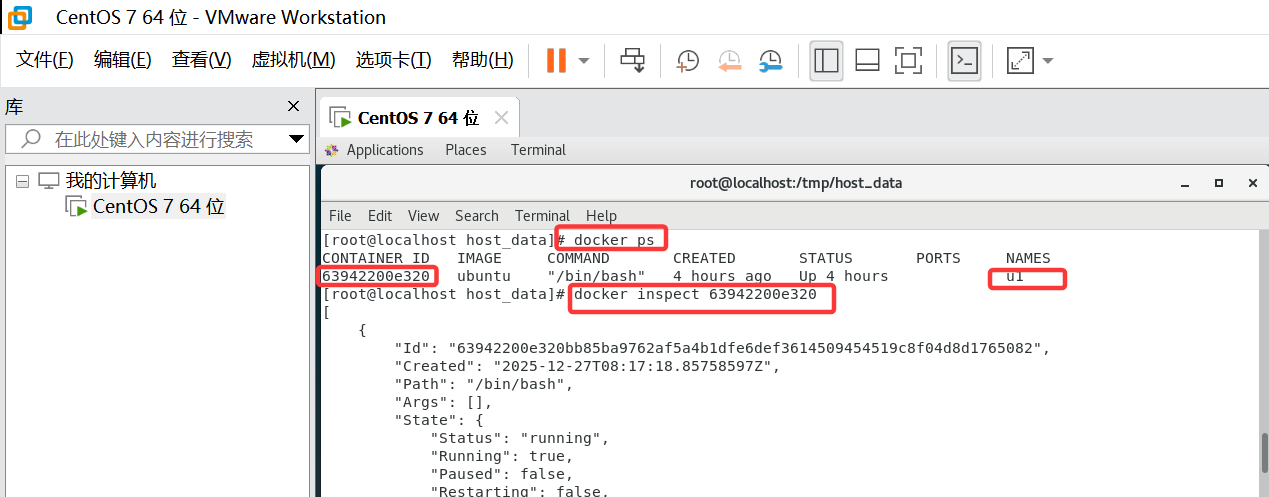Click the root@localhost terminal title text
This screenshot has height=497, width=1269.
pos(796,183)
